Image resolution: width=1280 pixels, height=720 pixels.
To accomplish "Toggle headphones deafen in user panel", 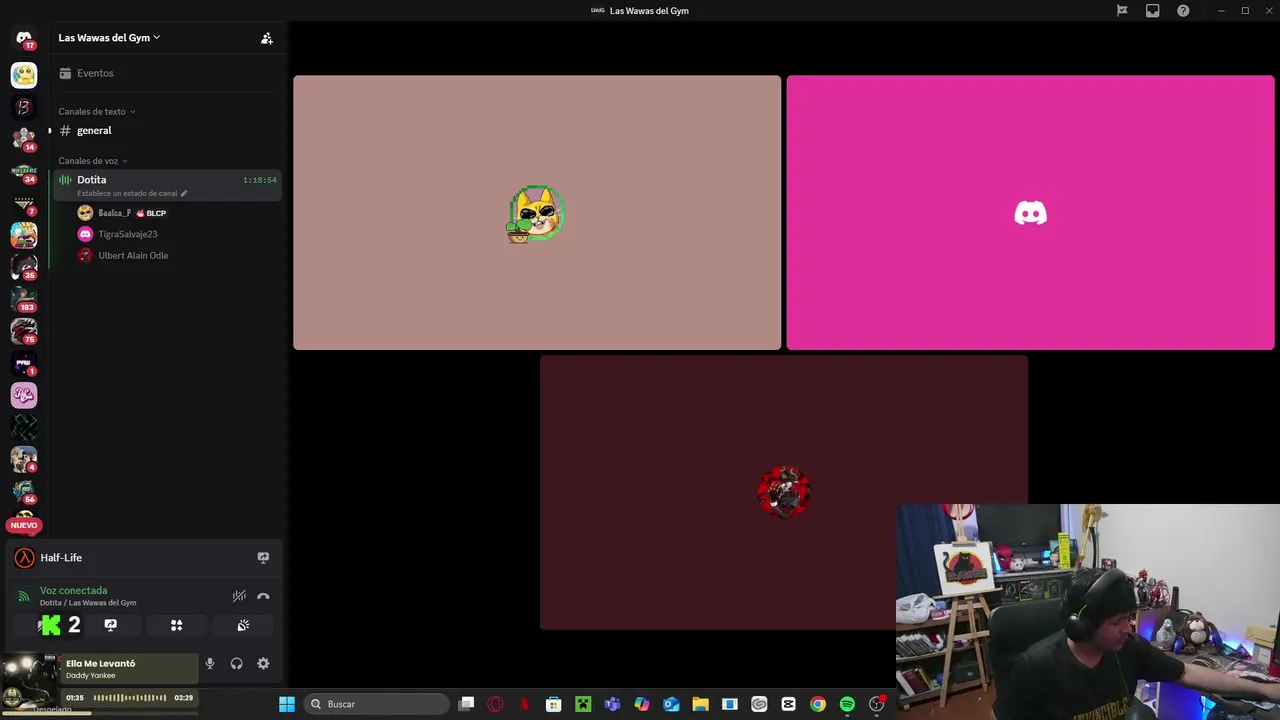I will pyautogui.click(x=236, y=663).
